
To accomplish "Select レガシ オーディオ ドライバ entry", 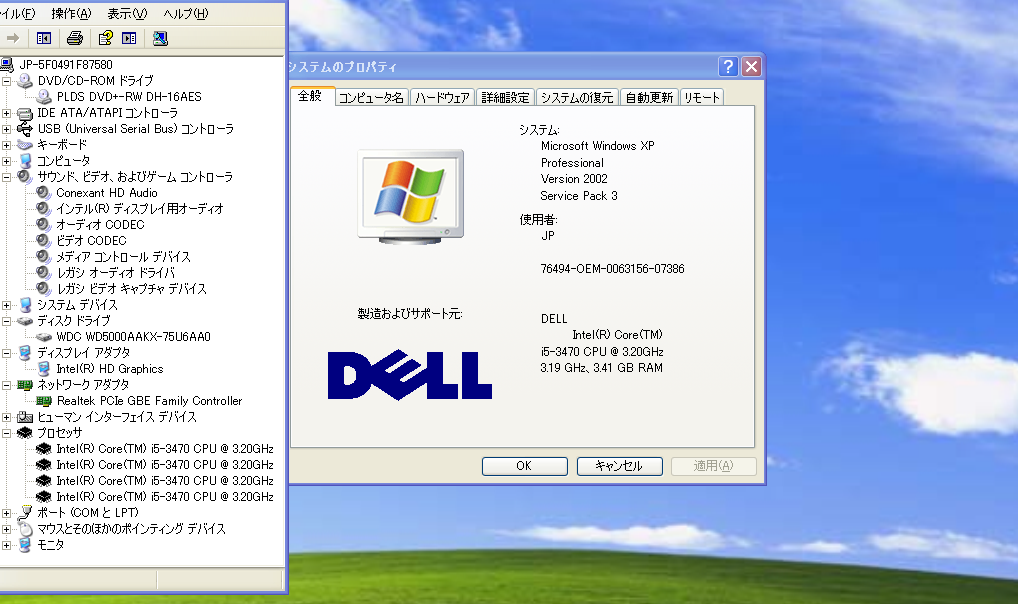I will coord(116,273).
